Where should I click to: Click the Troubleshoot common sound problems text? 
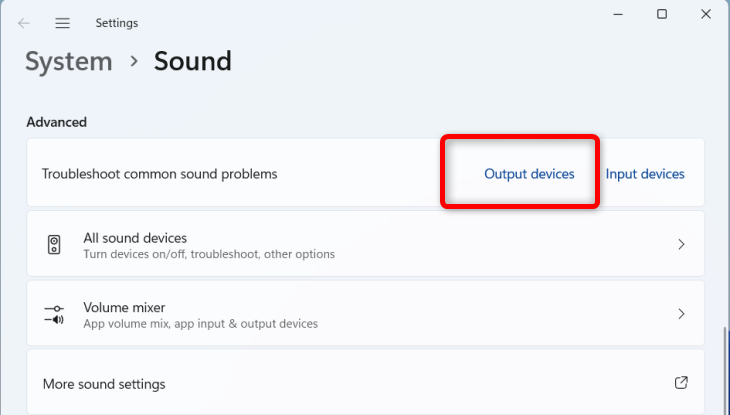(159, 174)
